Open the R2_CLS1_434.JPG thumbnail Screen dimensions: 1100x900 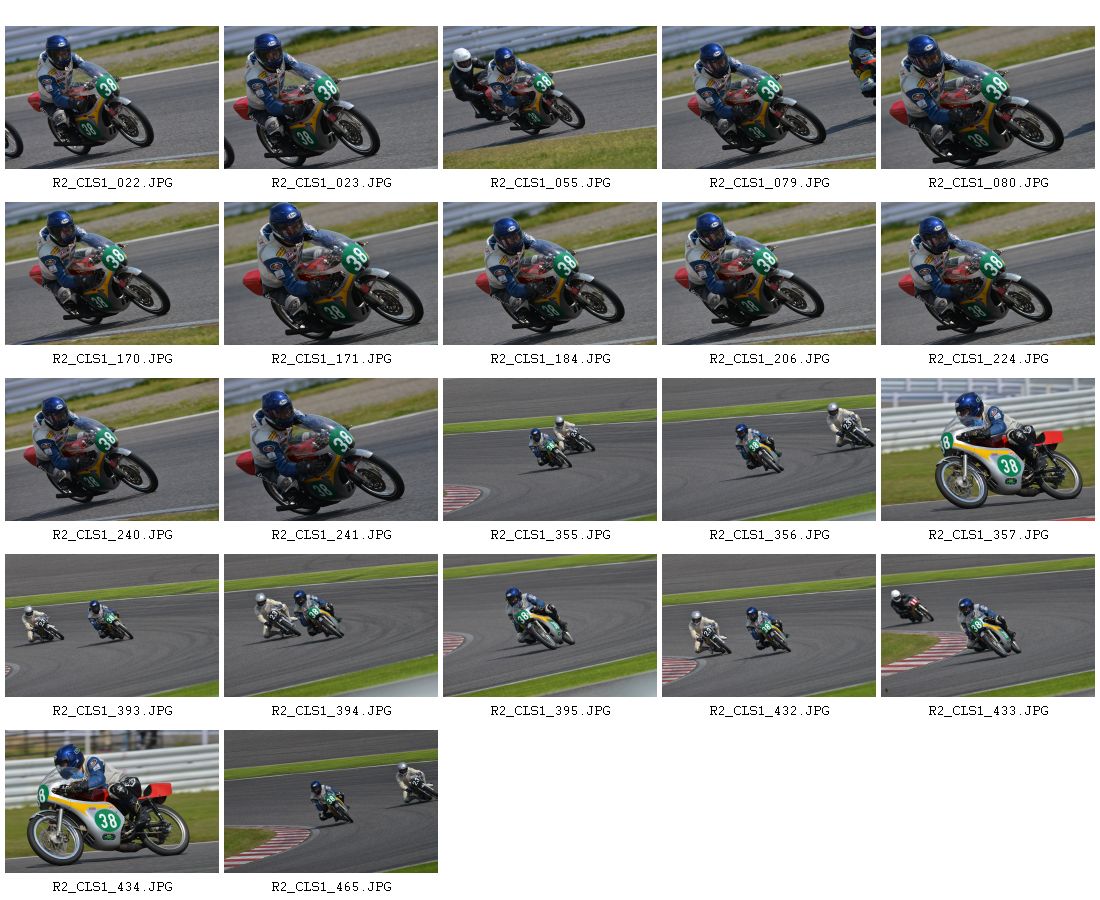(112, 802)
